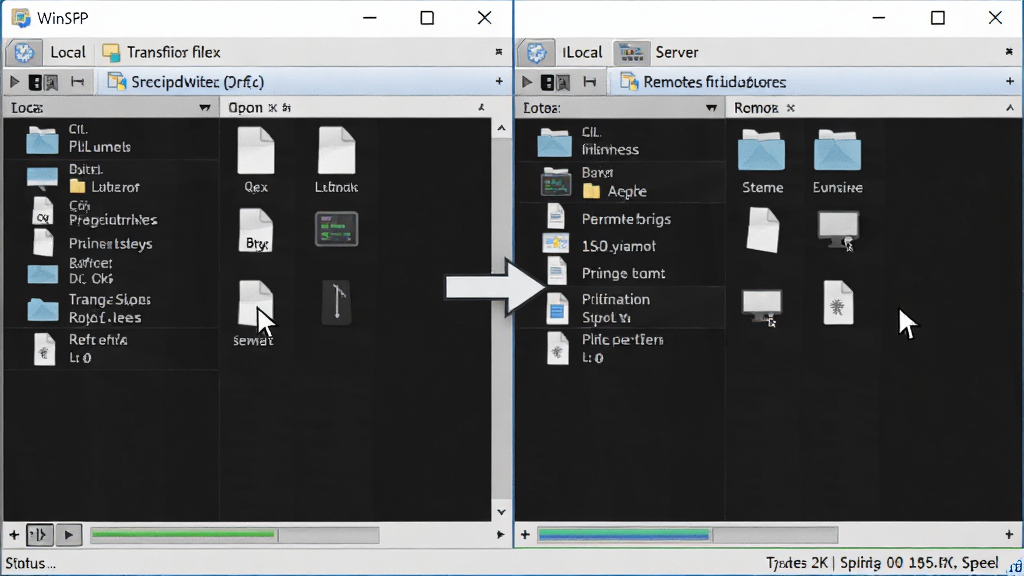The width and height of the screenshot is (1024, 576).
Task: Switch to the lLocal tab in right window
Action: (583, 52)
